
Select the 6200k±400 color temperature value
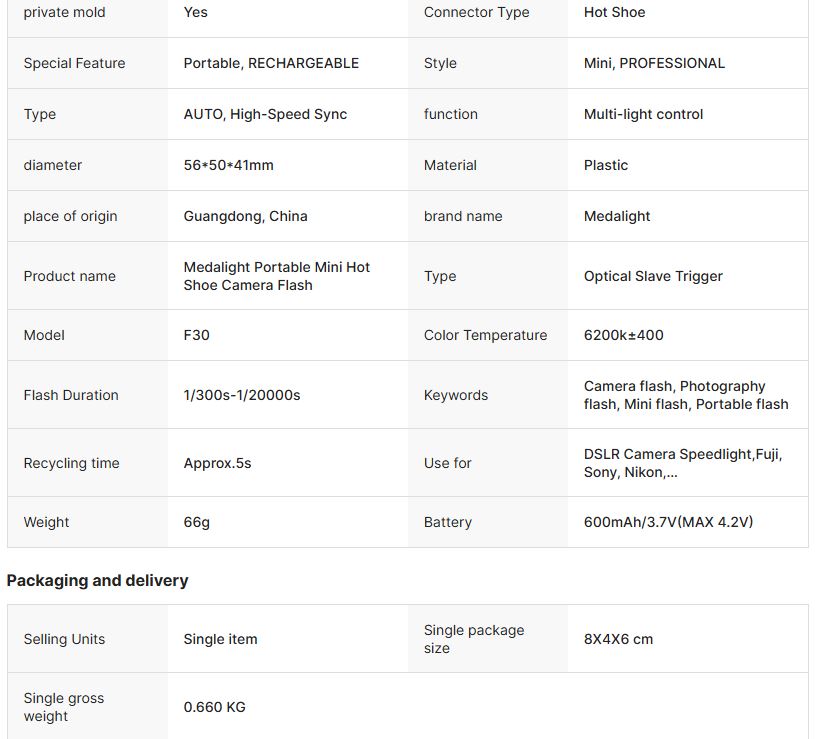[x=623, y=335]
